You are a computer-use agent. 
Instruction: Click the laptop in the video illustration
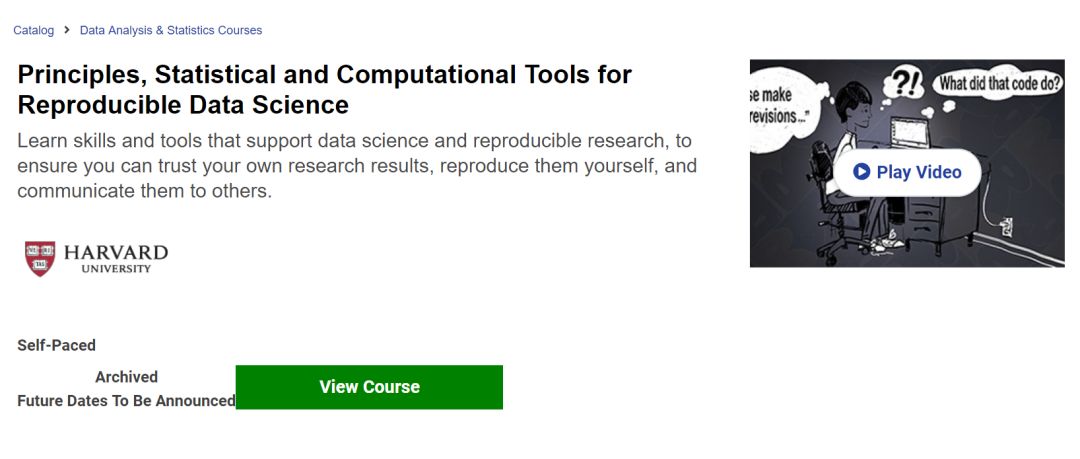click(909, 134)
